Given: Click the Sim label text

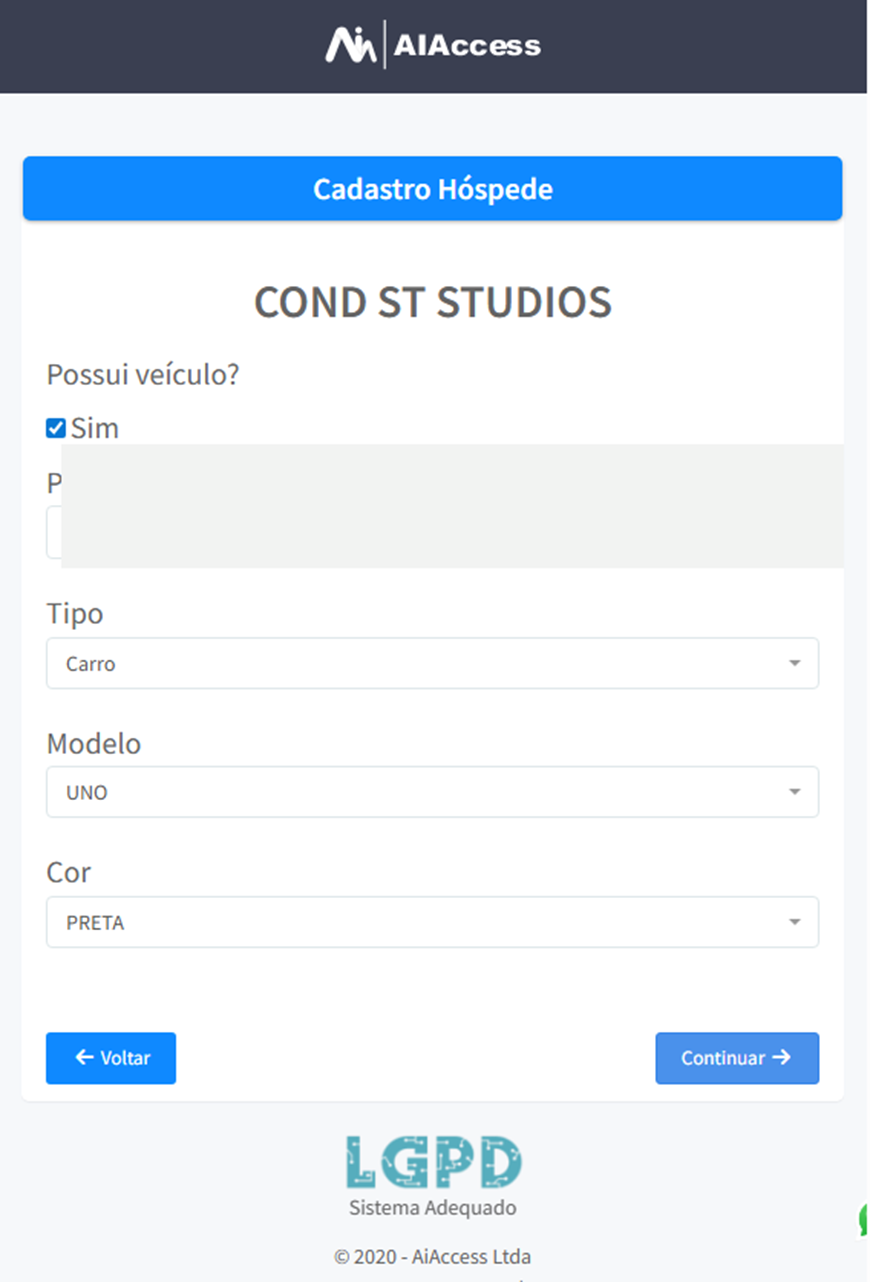Looking at the screenshot, I should pos(95,429).
